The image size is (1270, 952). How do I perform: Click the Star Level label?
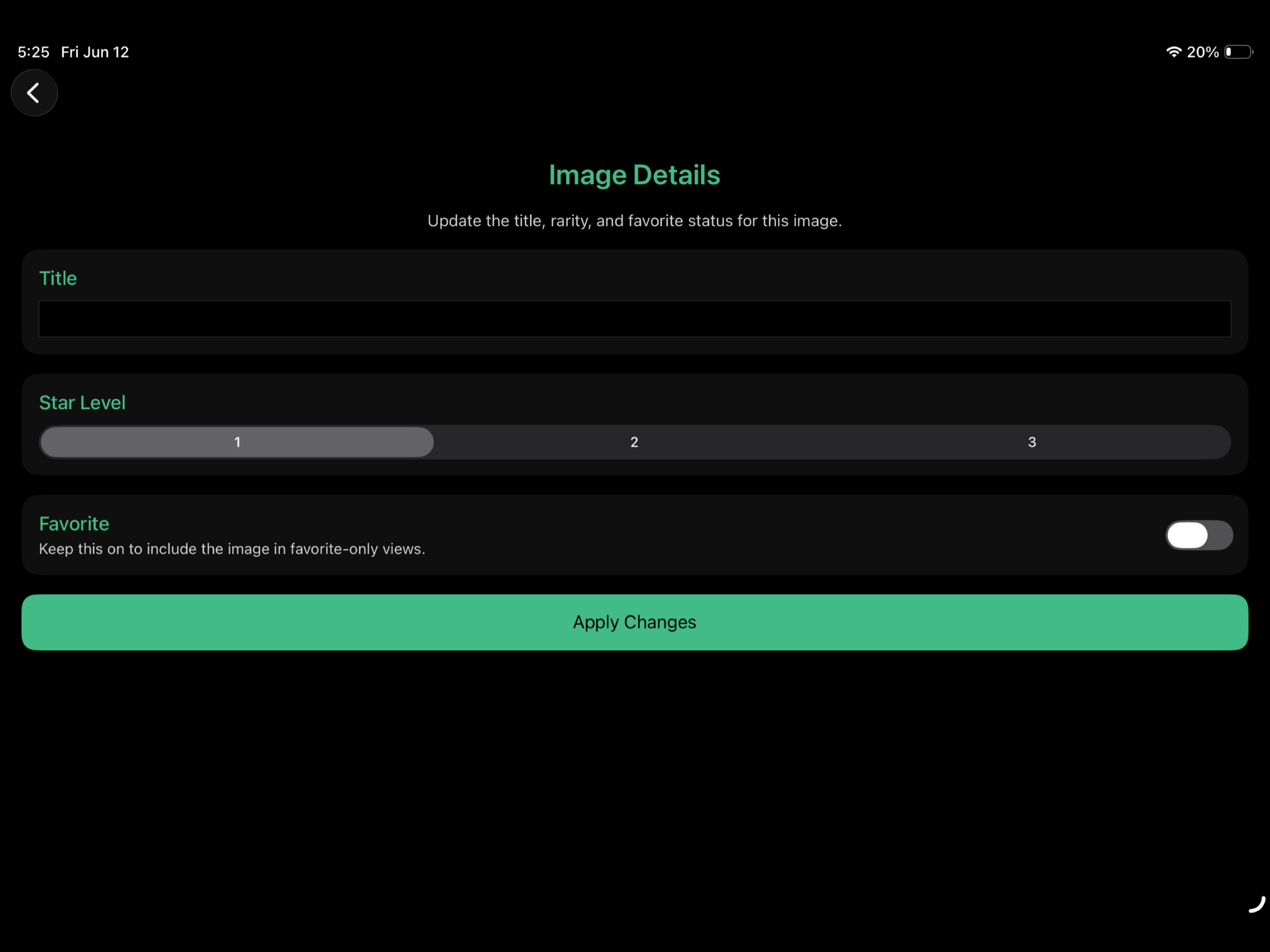tap(82, 403)
